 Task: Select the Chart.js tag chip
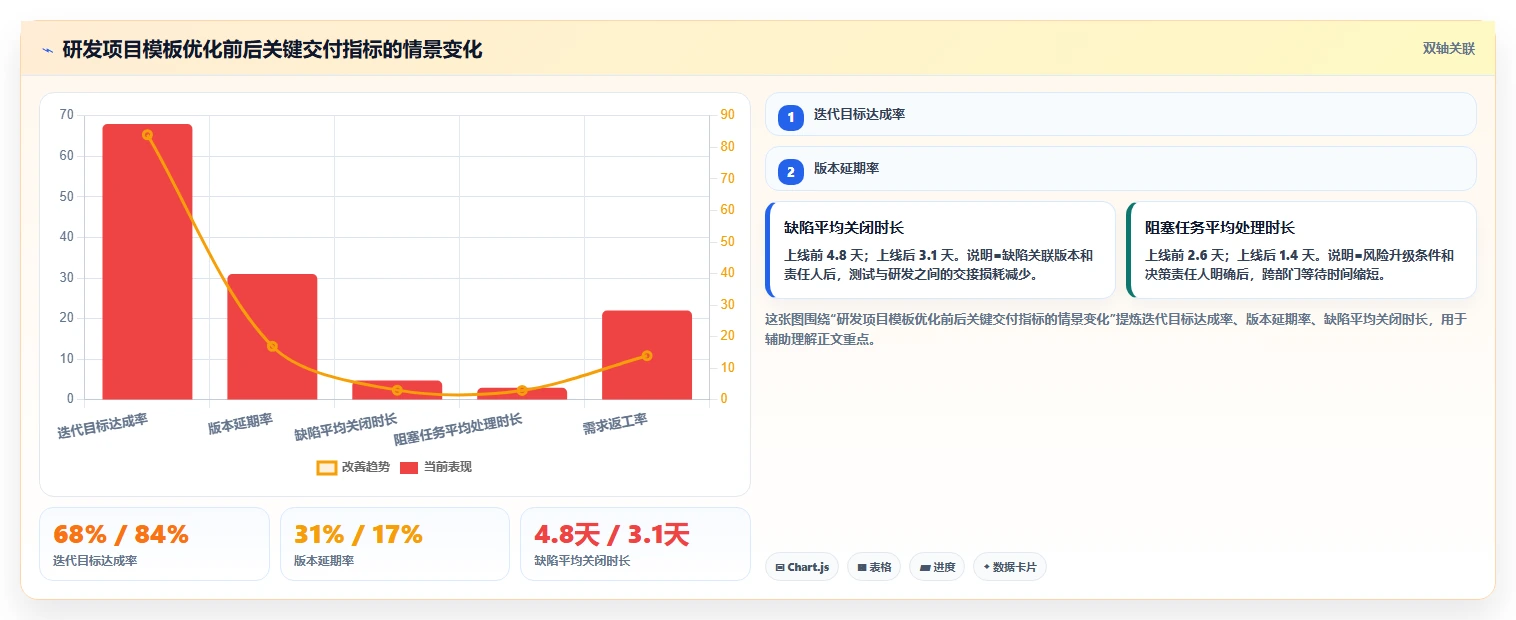click(x=802, y=567)
